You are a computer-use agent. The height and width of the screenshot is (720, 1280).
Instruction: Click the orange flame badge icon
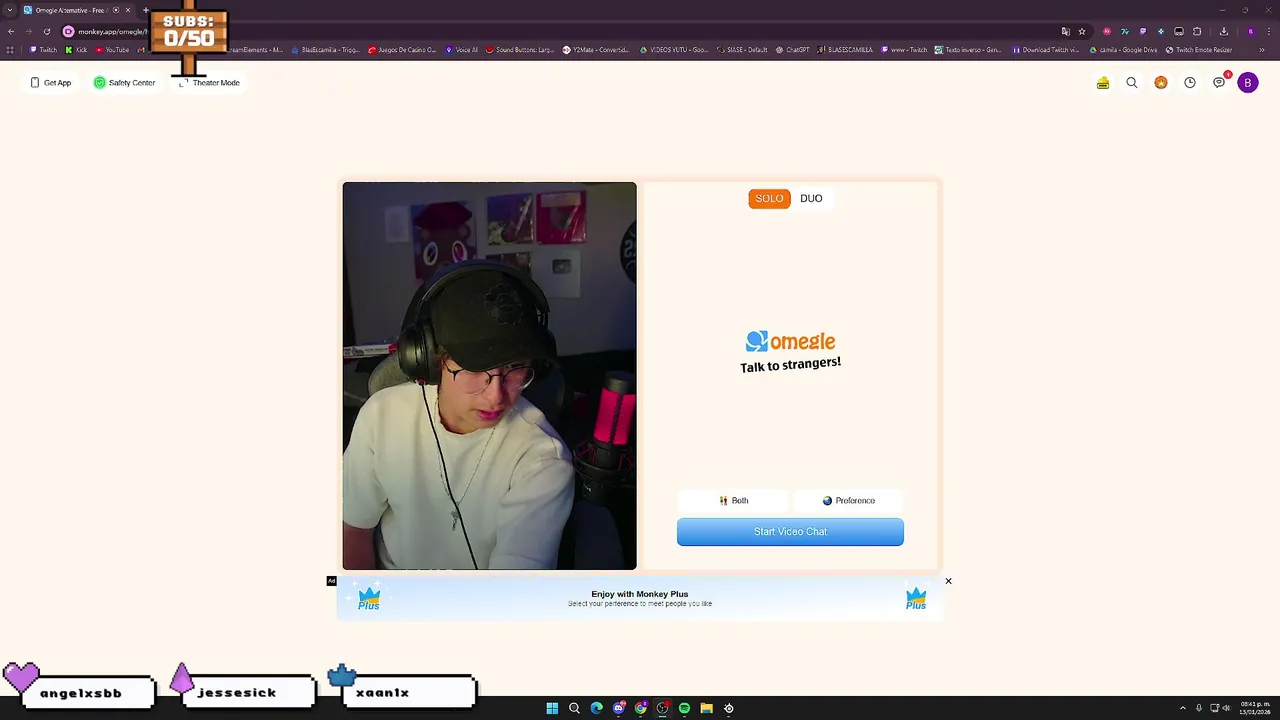1161,83
